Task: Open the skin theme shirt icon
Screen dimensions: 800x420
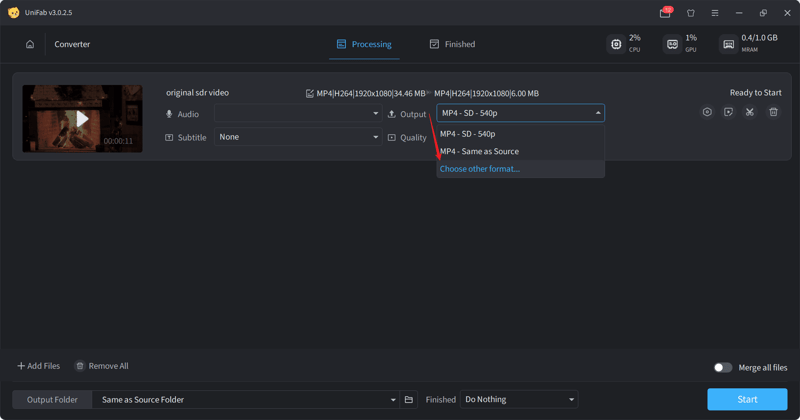Action: (690, 13)
